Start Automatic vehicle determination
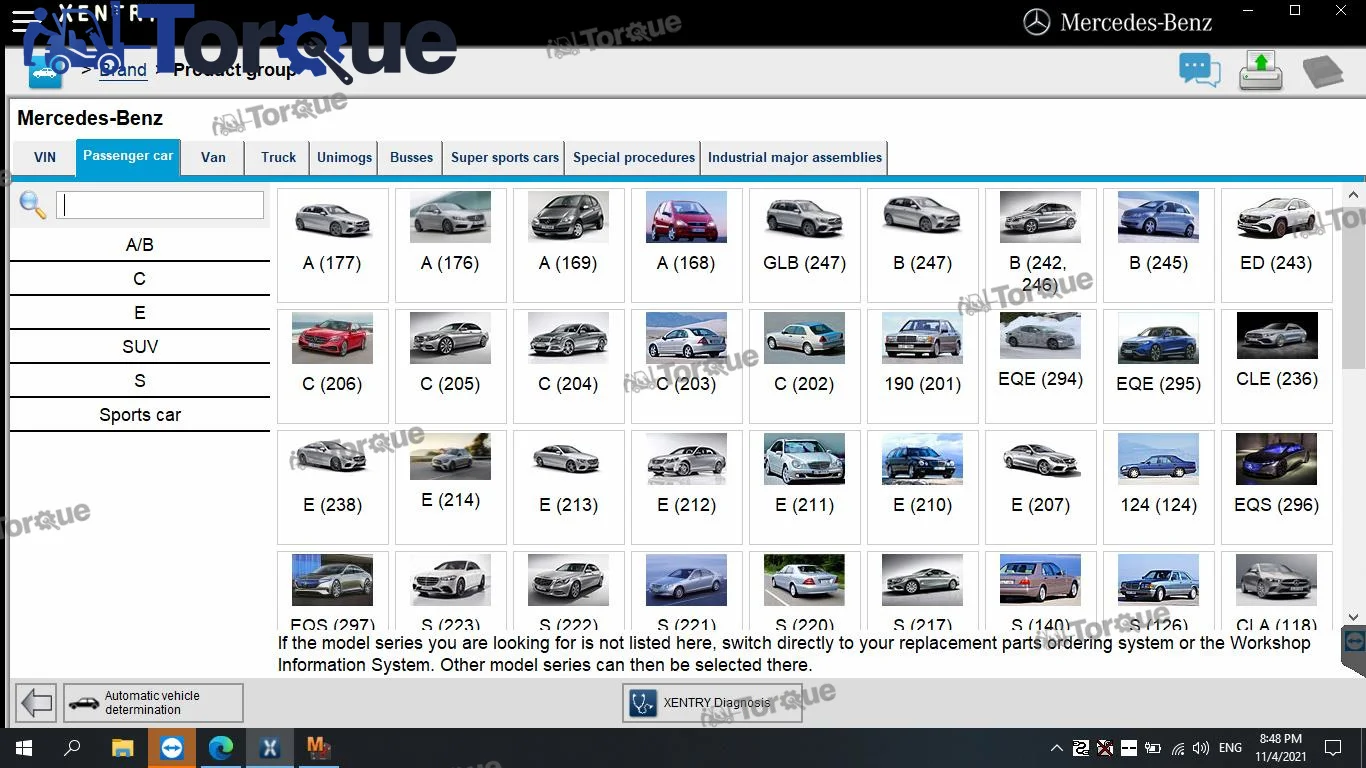 [x=153, y=703]
